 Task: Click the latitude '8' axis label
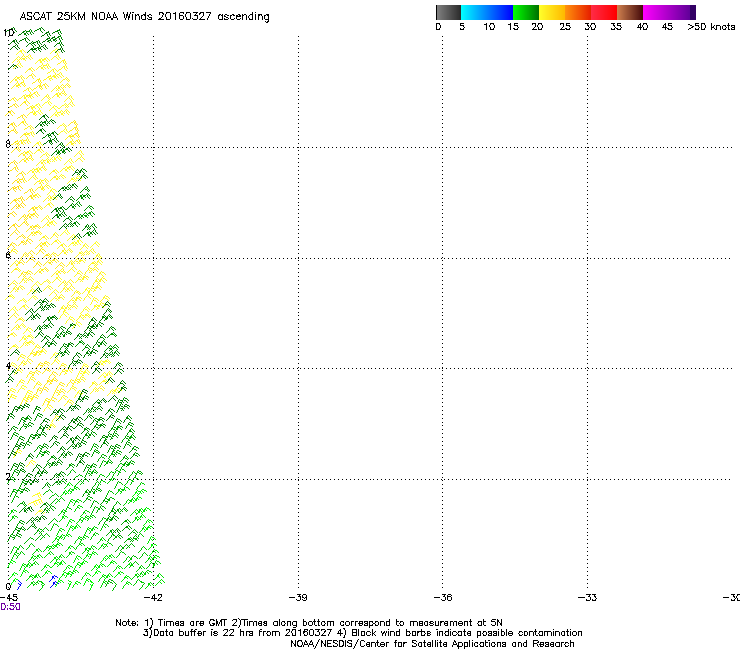point(8,144)
